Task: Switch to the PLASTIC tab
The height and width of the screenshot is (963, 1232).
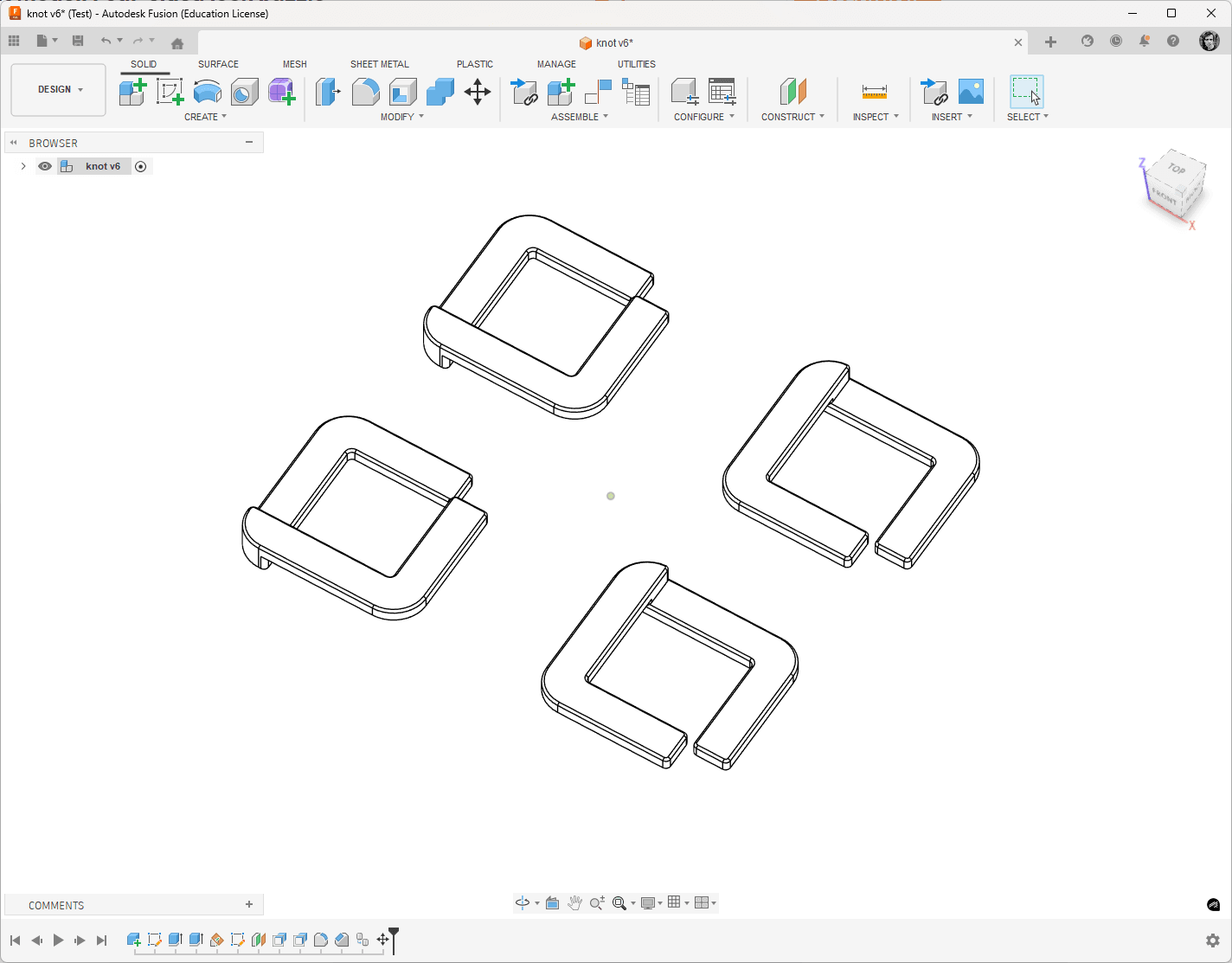Action: (x=475, y=64)
